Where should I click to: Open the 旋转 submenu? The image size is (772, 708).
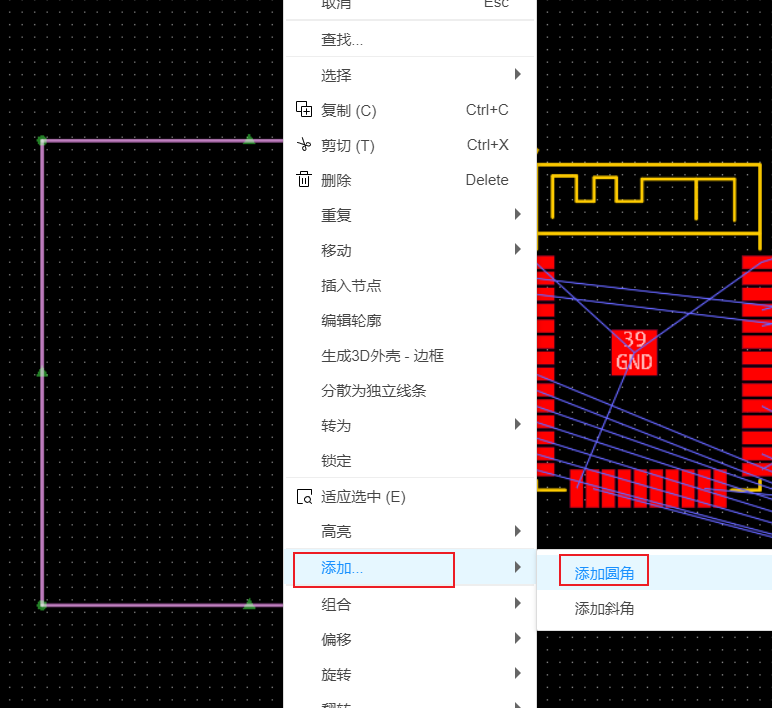410,674
